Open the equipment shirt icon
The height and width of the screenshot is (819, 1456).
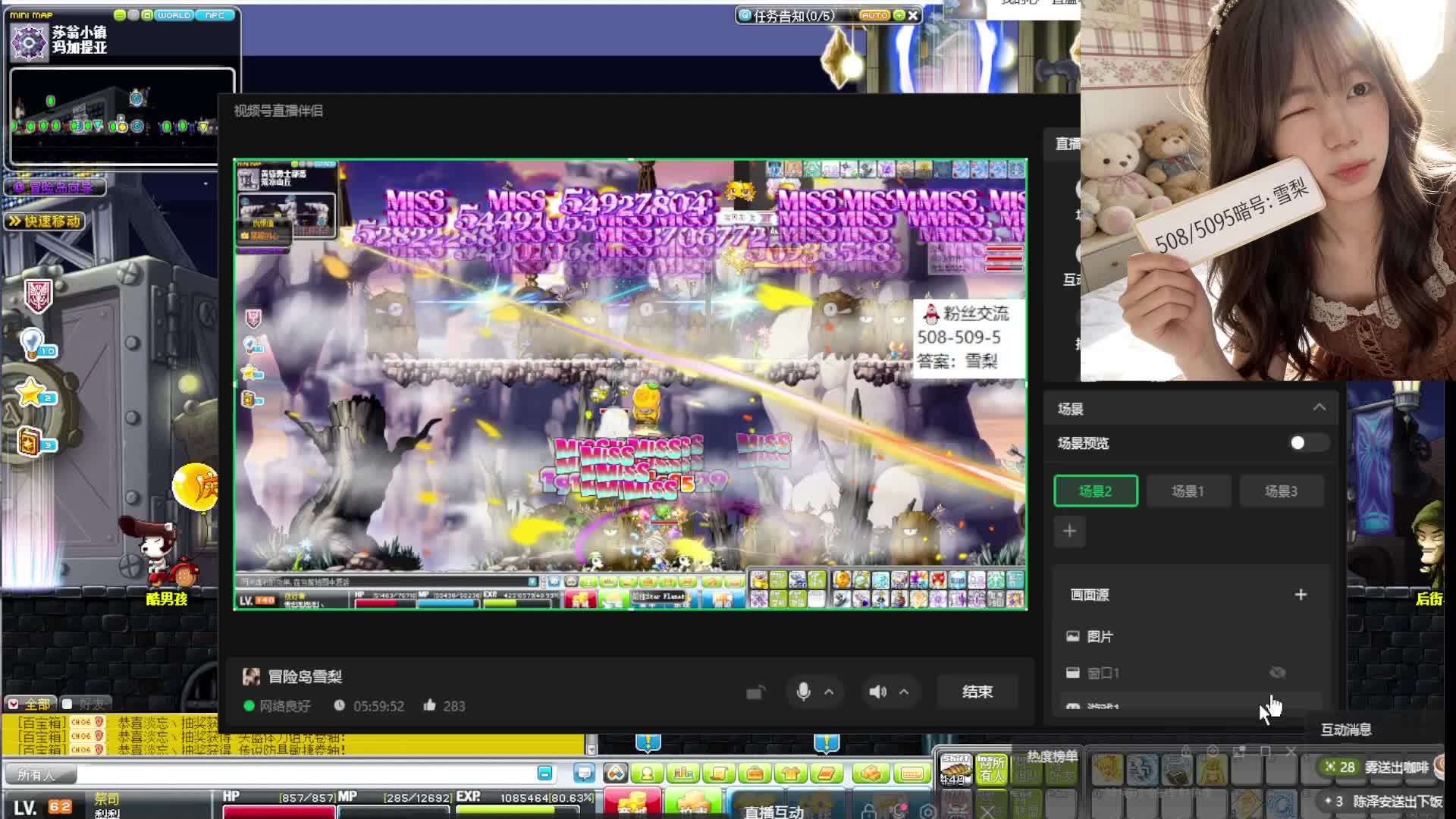point(791,773)
